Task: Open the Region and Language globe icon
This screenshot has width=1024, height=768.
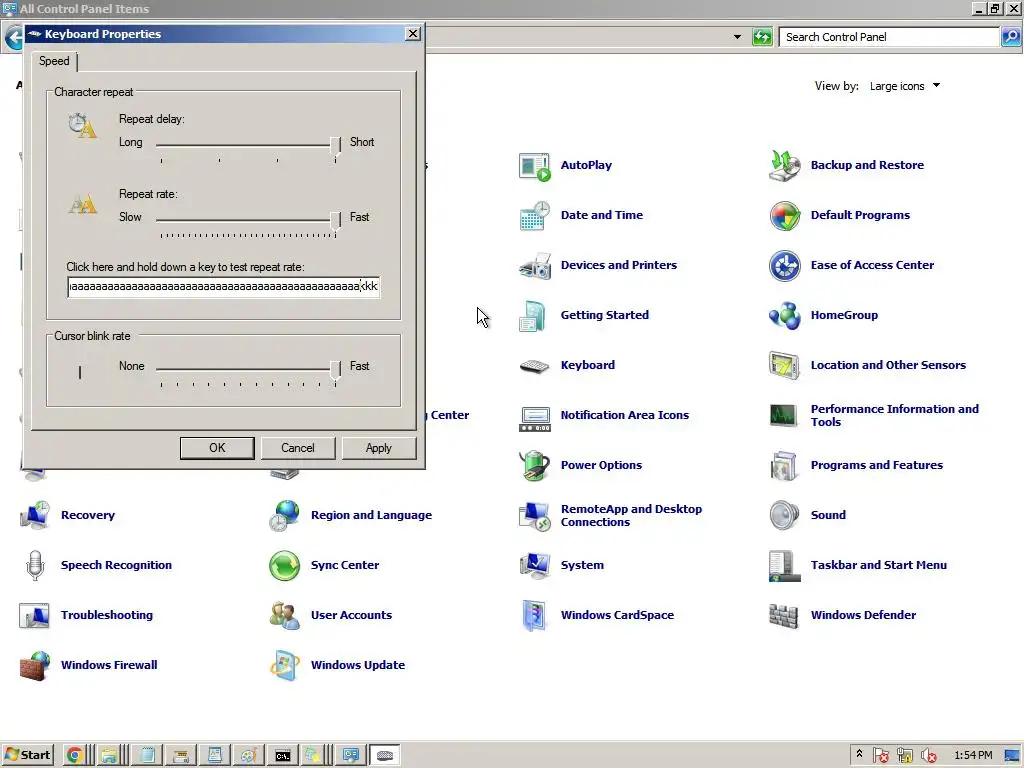Action: [x=285, y=515]
